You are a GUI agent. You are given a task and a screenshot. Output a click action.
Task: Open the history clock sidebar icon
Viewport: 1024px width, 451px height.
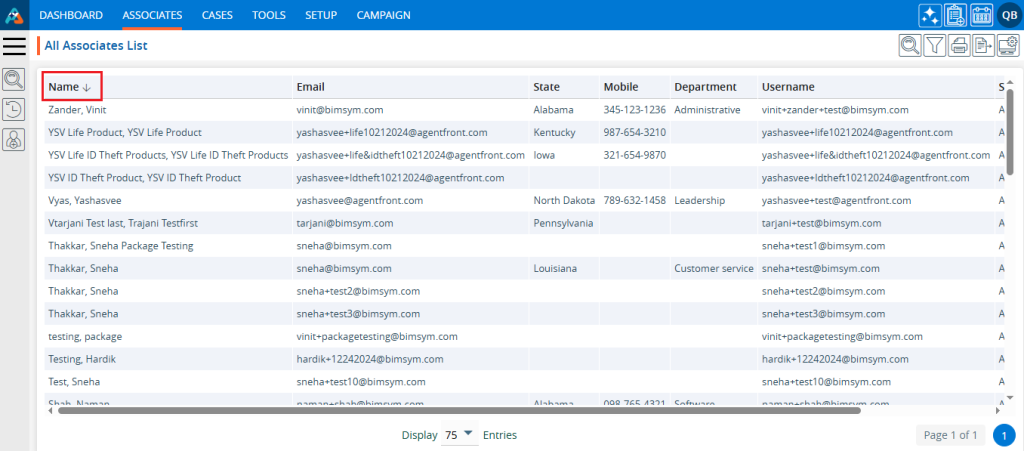pyautogui.click(x=14, y=110)
